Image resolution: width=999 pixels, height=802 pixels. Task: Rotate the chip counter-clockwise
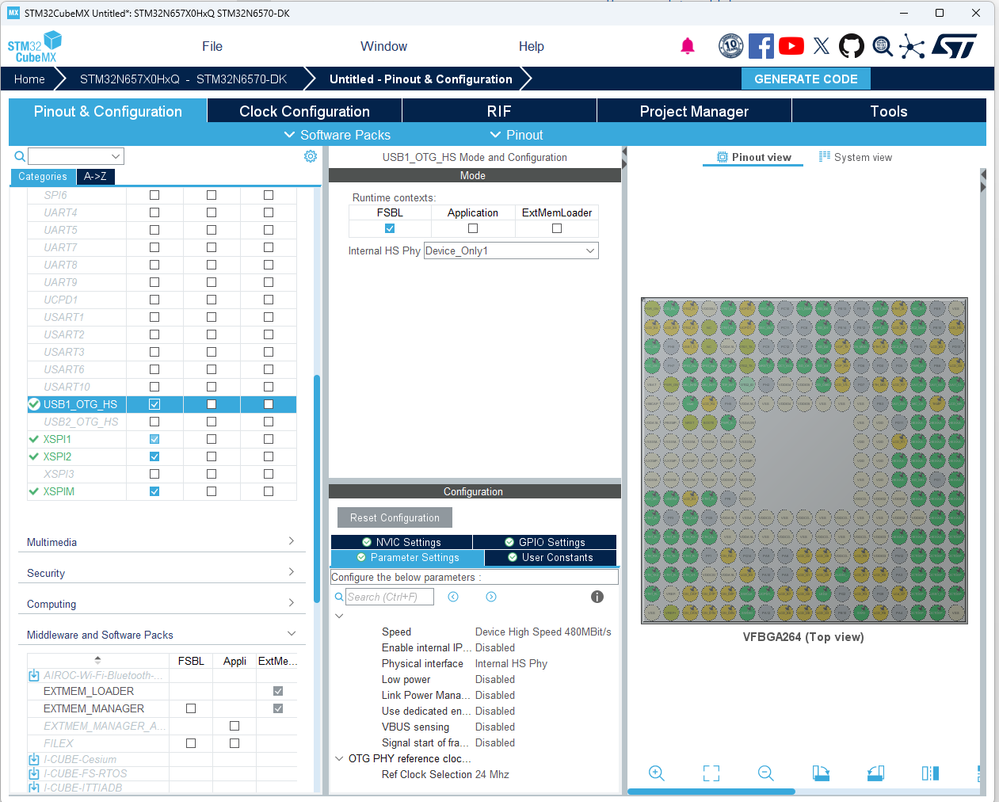[x=876, y=773]
